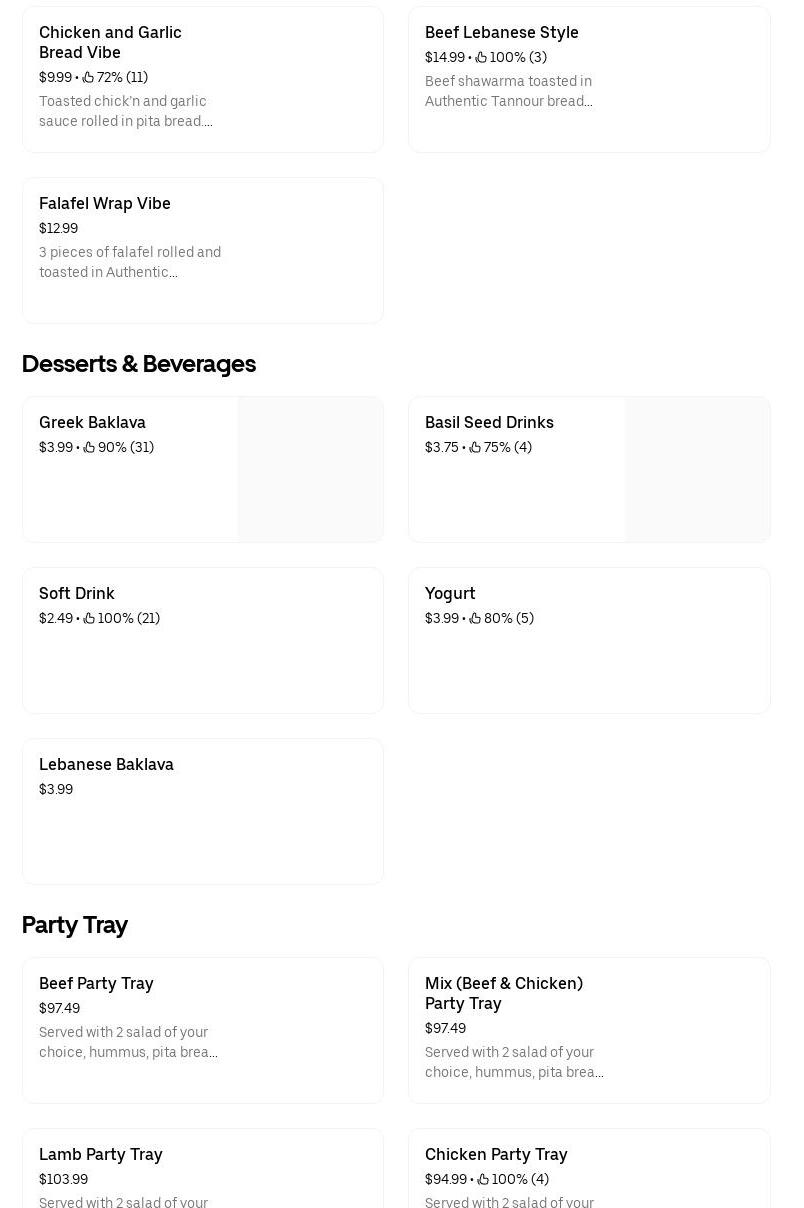Image resolution: width=804 pixels, height=1208 pixels.
Task: Click the Desserts & Beverages section heading
Action: (x=139, y=364)
